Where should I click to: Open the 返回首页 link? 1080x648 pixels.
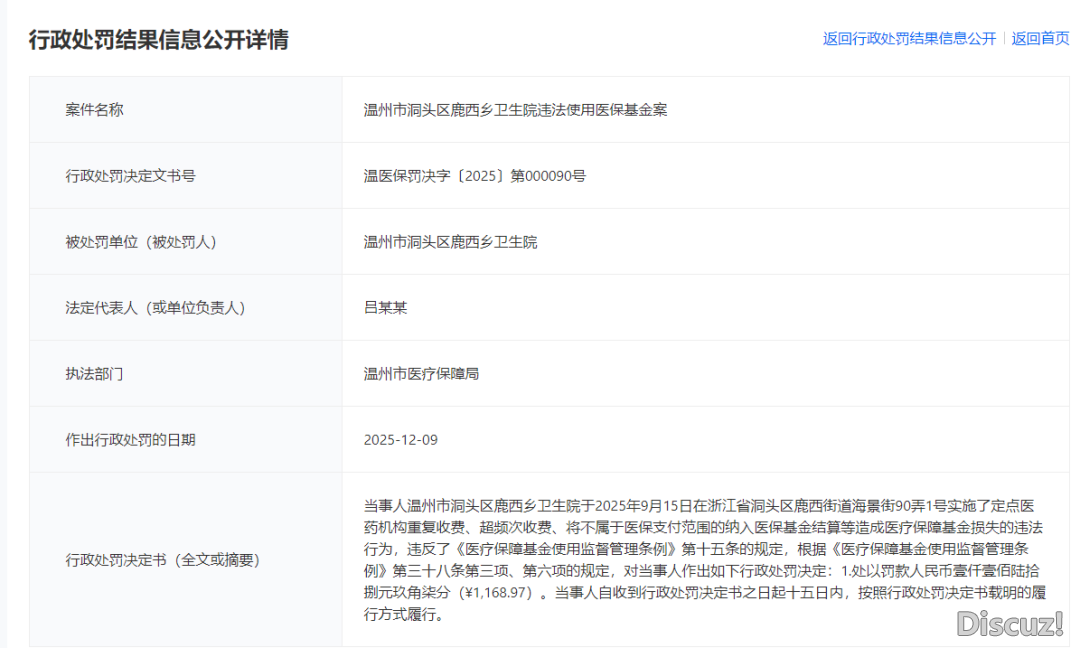coord(1040,39)
